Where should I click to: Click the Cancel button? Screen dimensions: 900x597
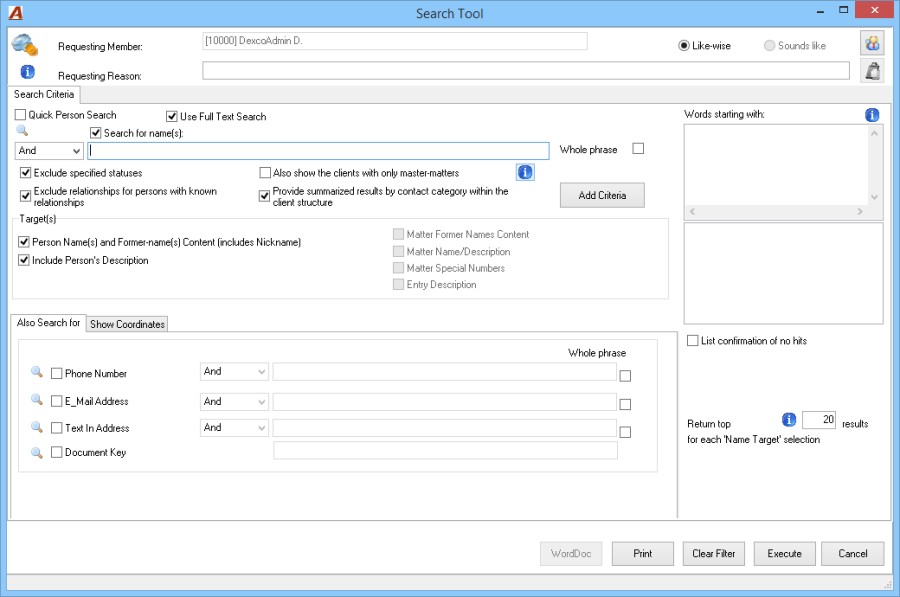coord(853,553)
